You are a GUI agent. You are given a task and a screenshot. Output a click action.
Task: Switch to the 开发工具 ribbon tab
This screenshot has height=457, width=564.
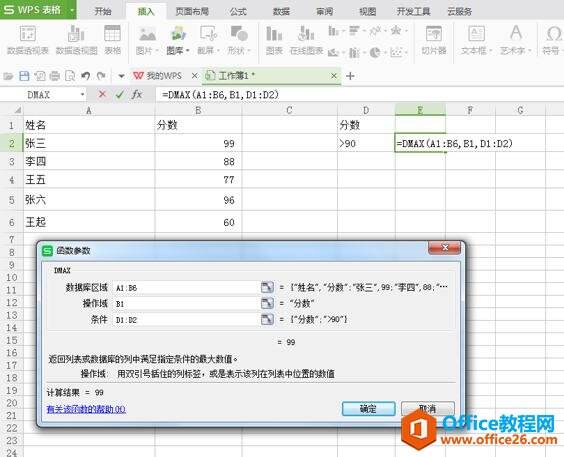414,12
